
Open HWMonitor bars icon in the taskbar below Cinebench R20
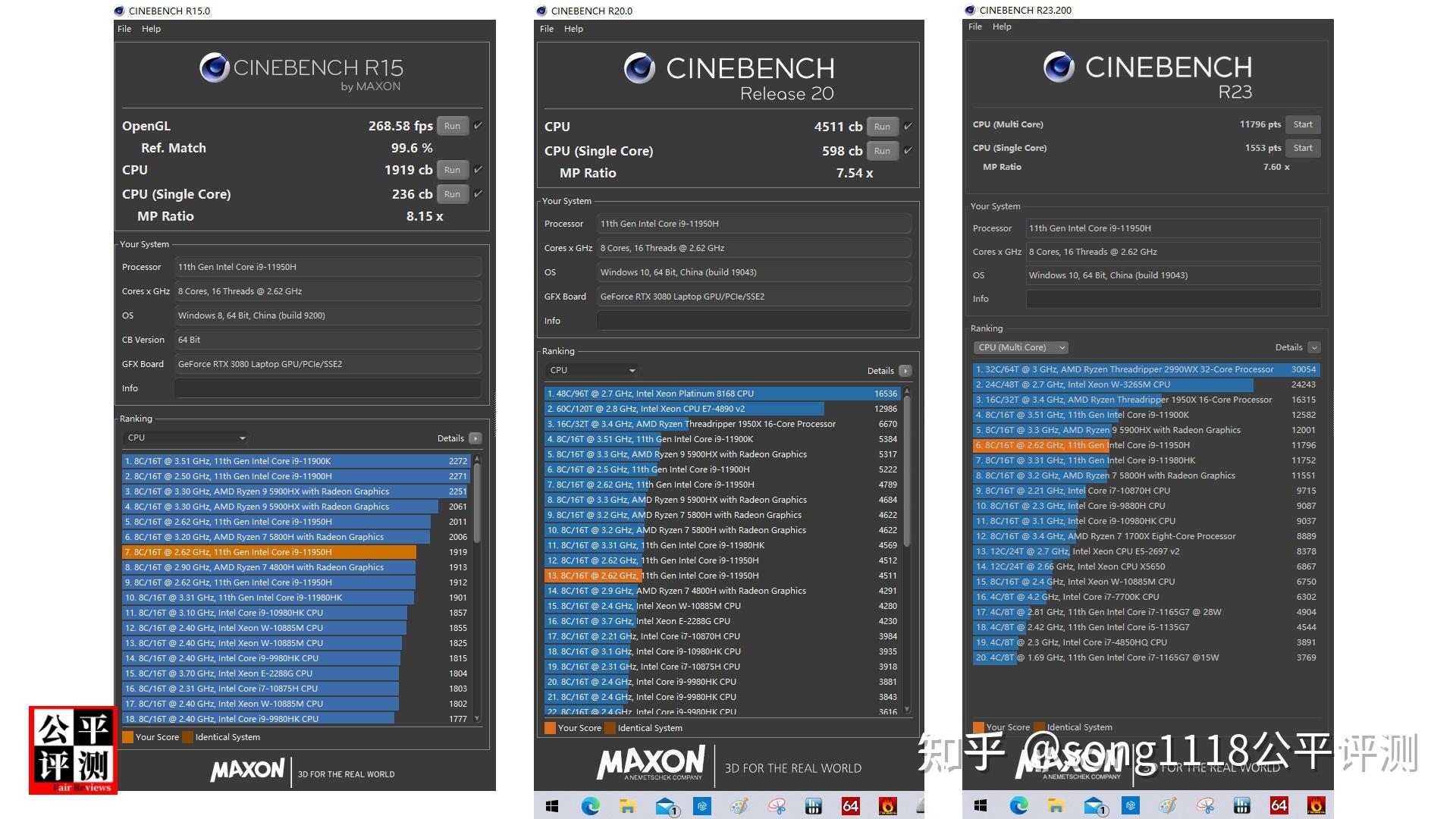point(814,805)
